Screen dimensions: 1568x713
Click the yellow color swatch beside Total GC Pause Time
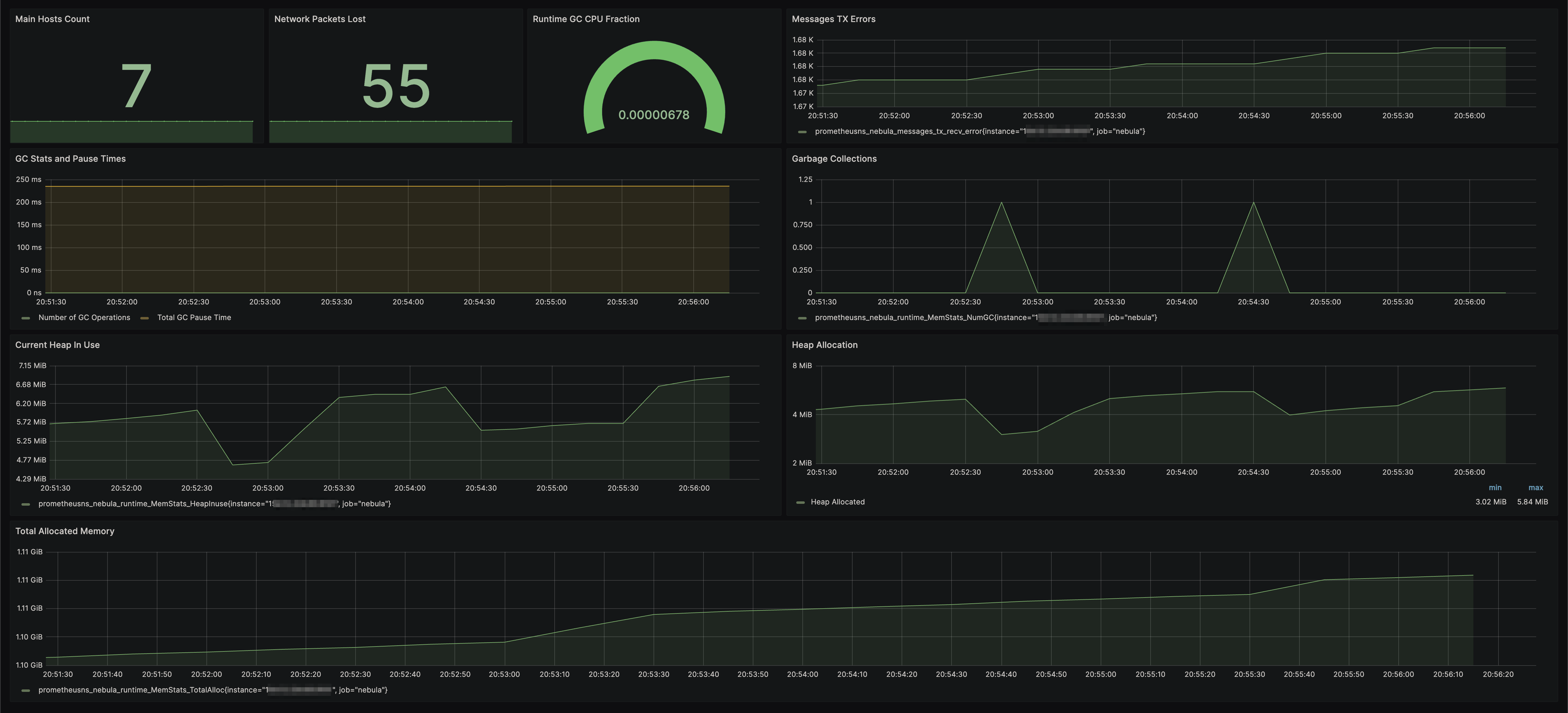(x=145, y=318)
